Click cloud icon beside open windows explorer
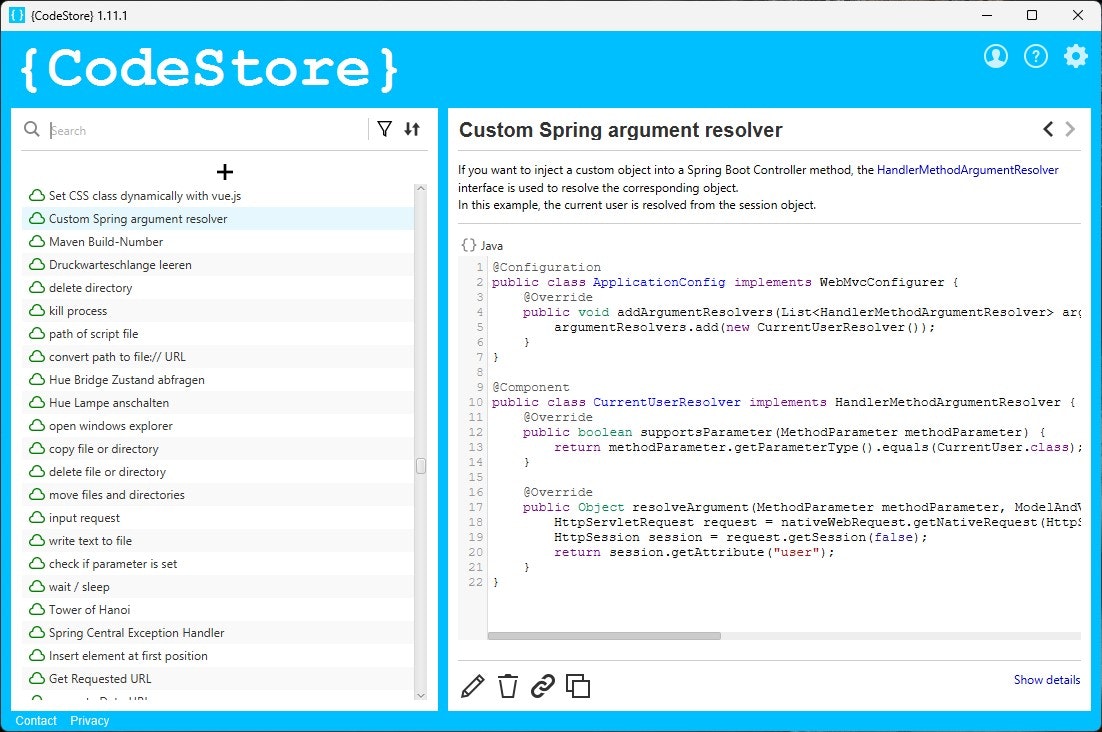Image resolution: width=1102 pixels, height=732 pixels. (x=37, y=426)
